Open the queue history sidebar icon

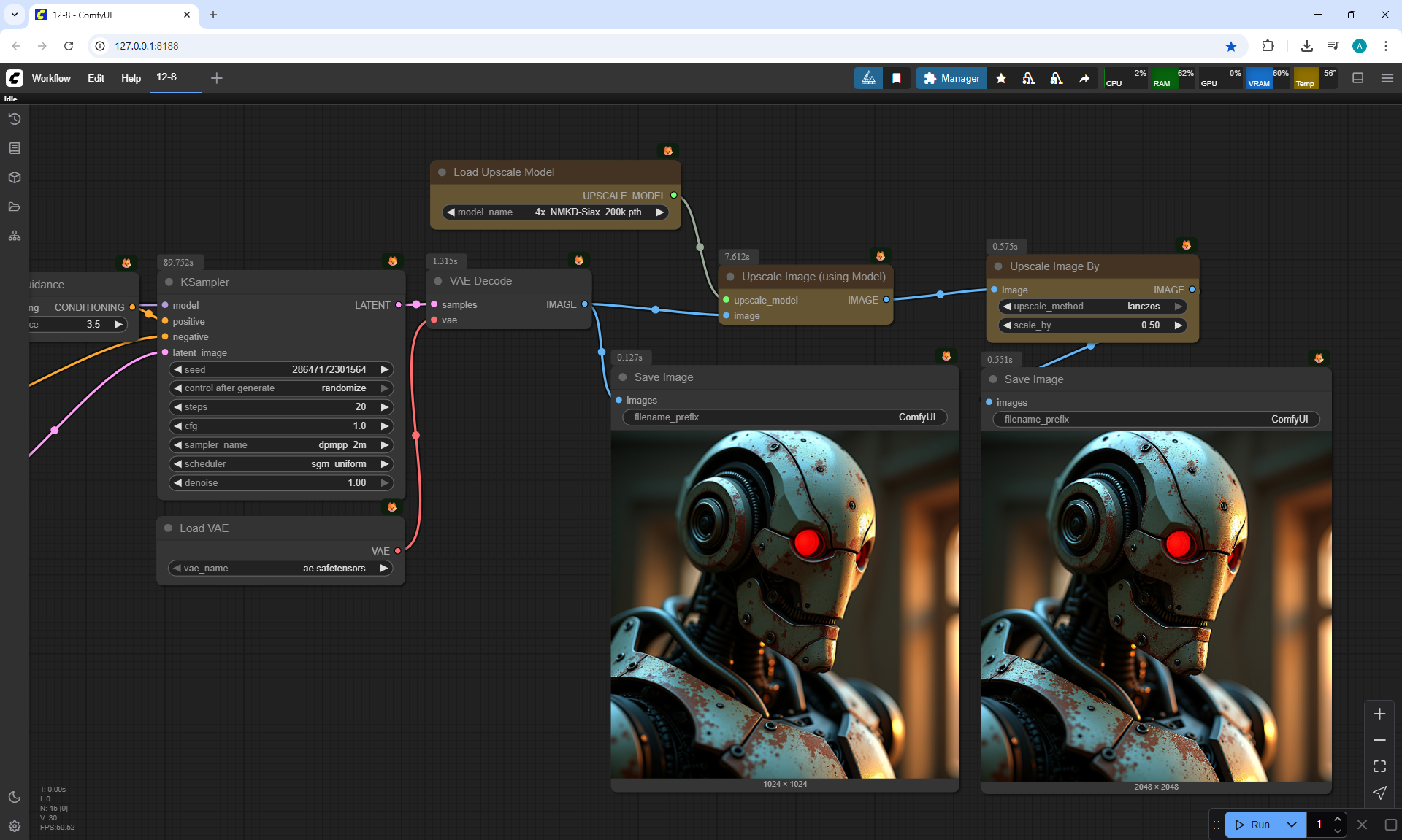[15, 119]
